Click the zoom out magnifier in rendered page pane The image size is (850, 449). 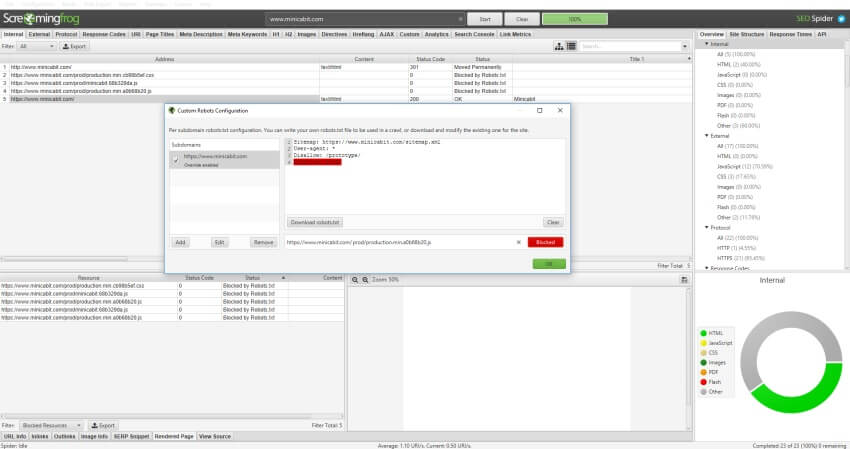coord(365,280)
